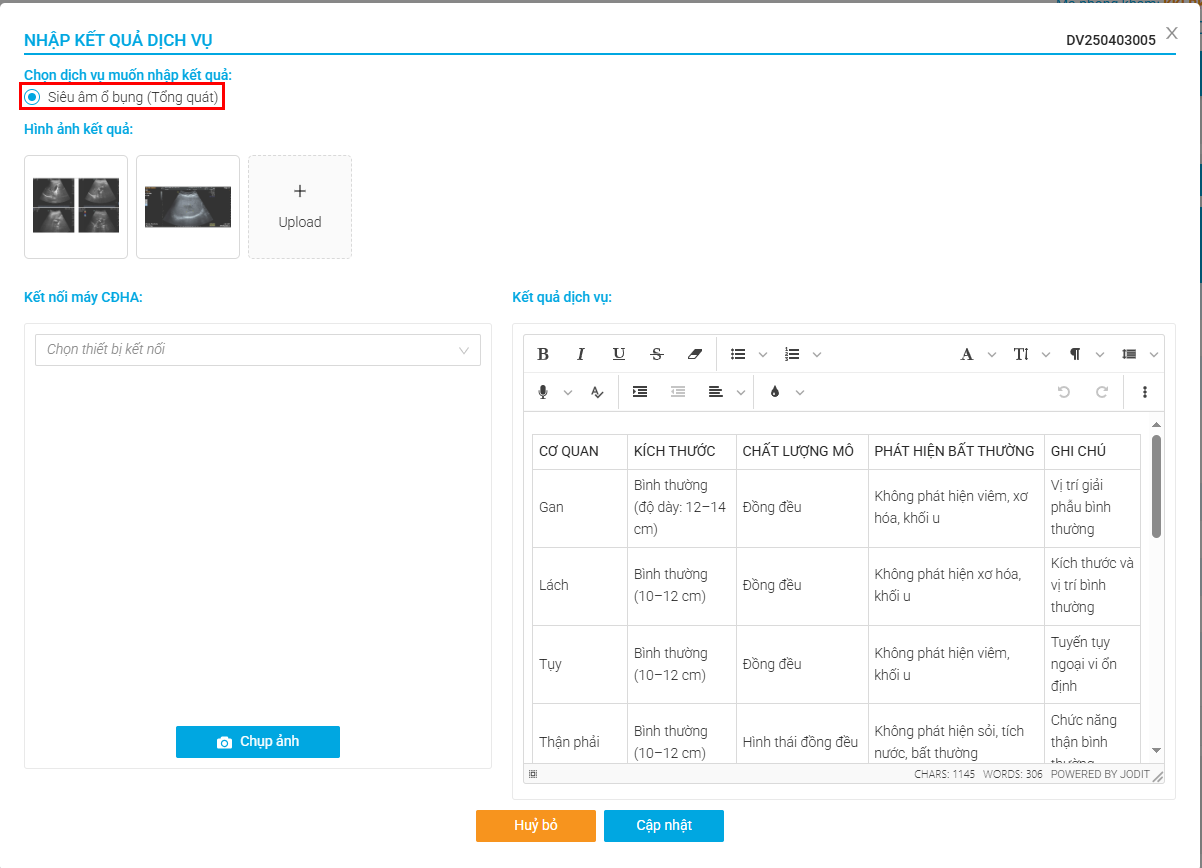Open the 'Chọn thiết bị kết nối' device dropdown
The image size is (1202, 868).
[258, 350]
